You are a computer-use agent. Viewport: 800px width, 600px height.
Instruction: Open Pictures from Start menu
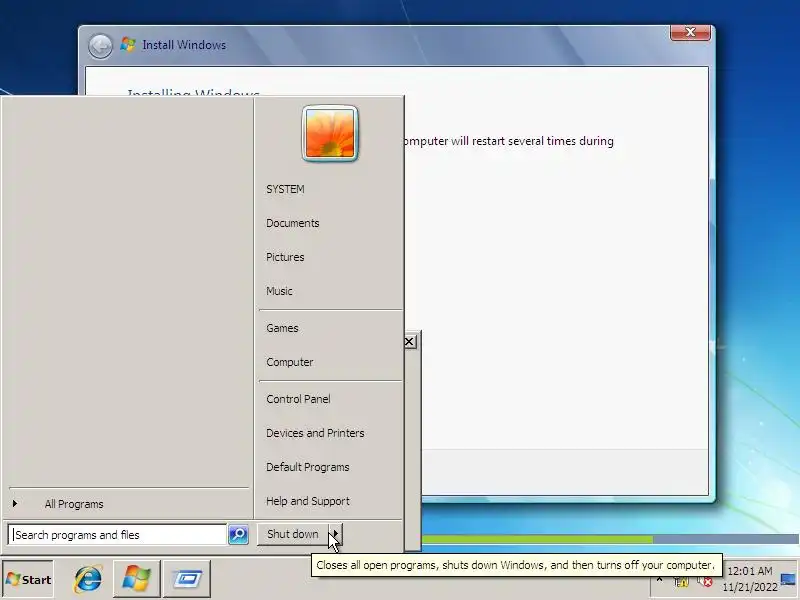click(285, 257)
